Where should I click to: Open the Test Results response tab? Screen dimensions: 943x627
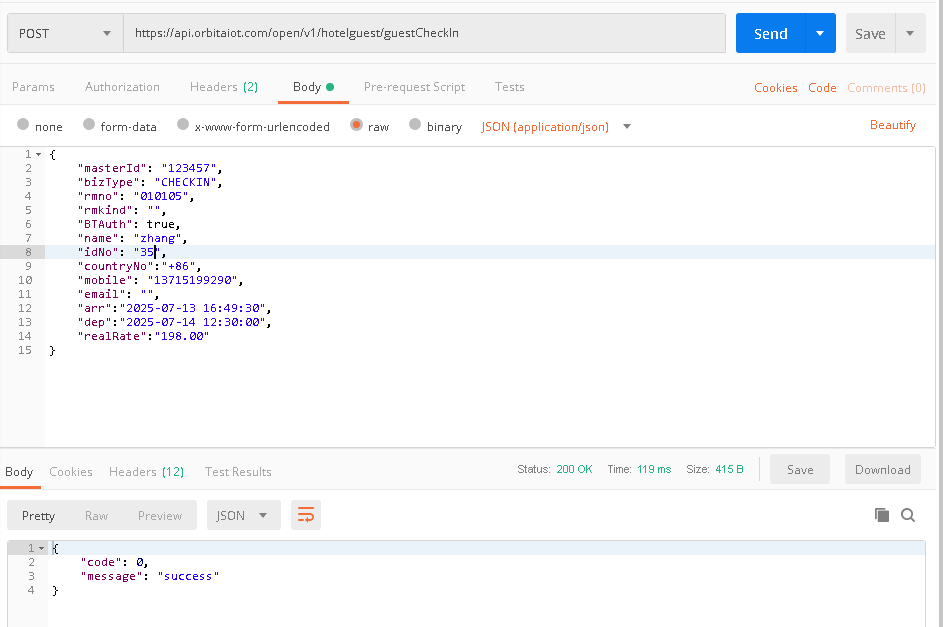coord(238,471)
